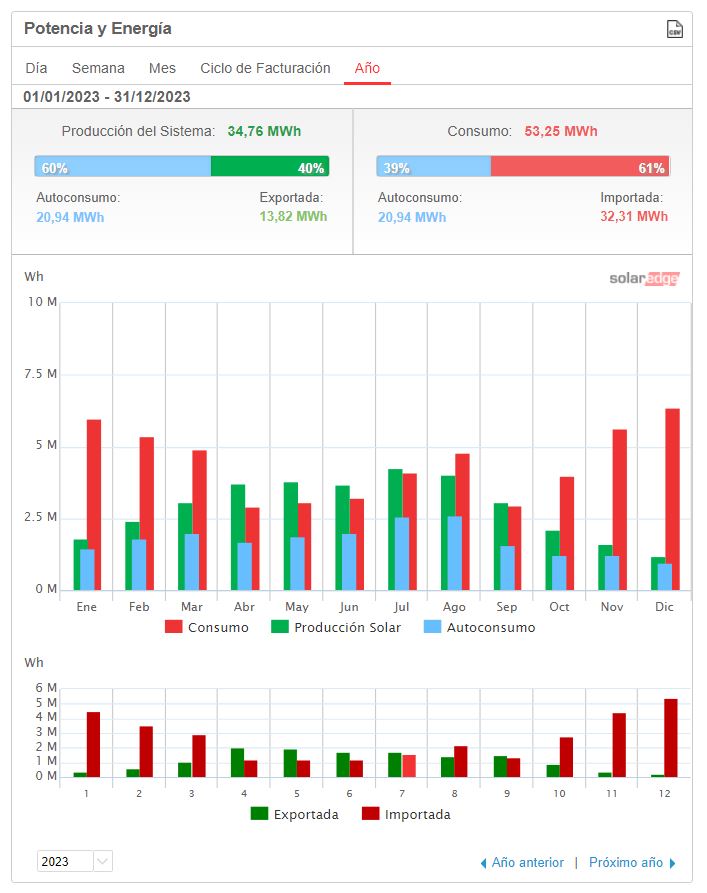Export data using the CSV file icon
Screen dimensions: 707x893
coord(675,29)
